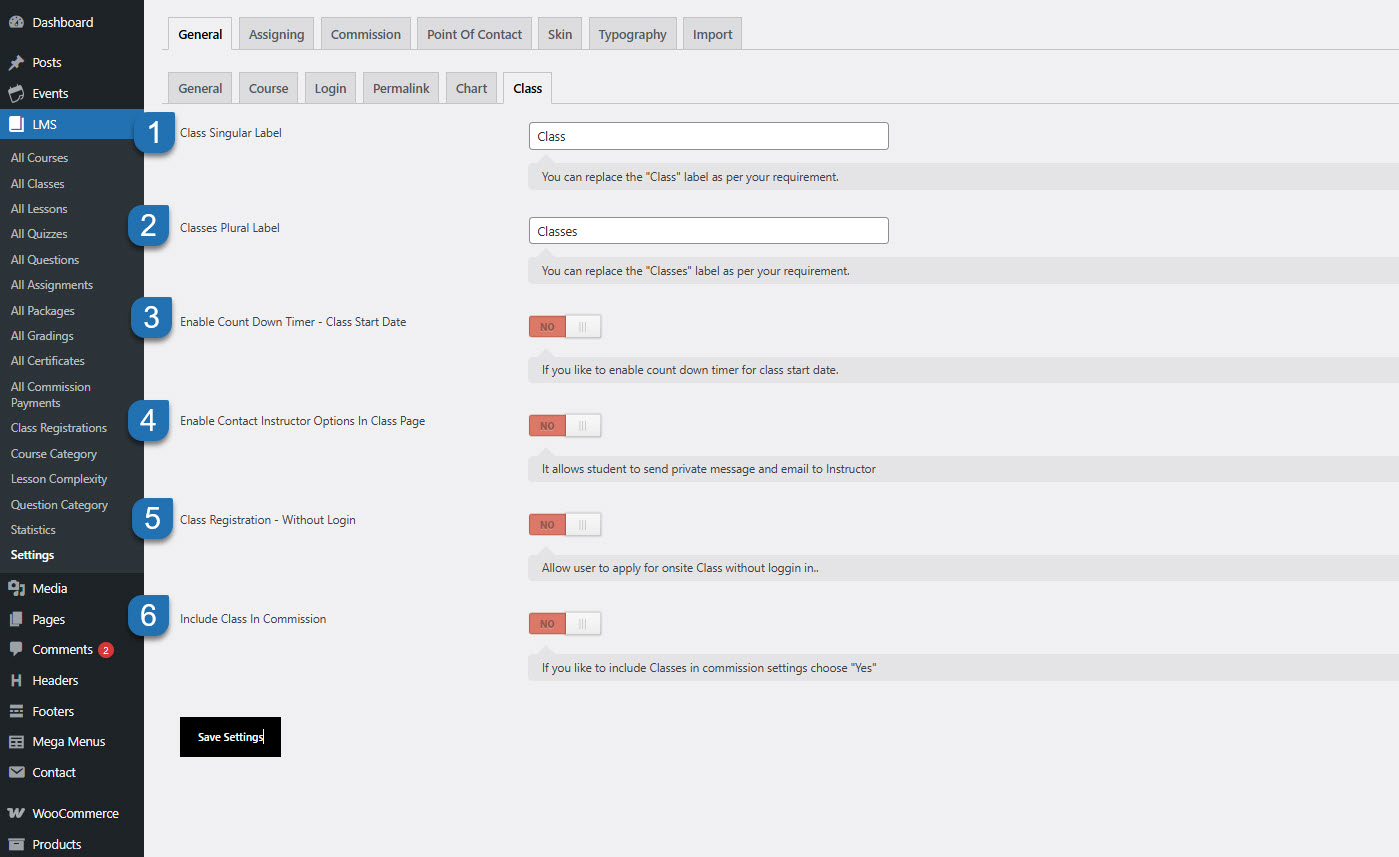Open the Permalink sub-tab
The height and width of the screenshot is (857, 1399).
point(401,88)
